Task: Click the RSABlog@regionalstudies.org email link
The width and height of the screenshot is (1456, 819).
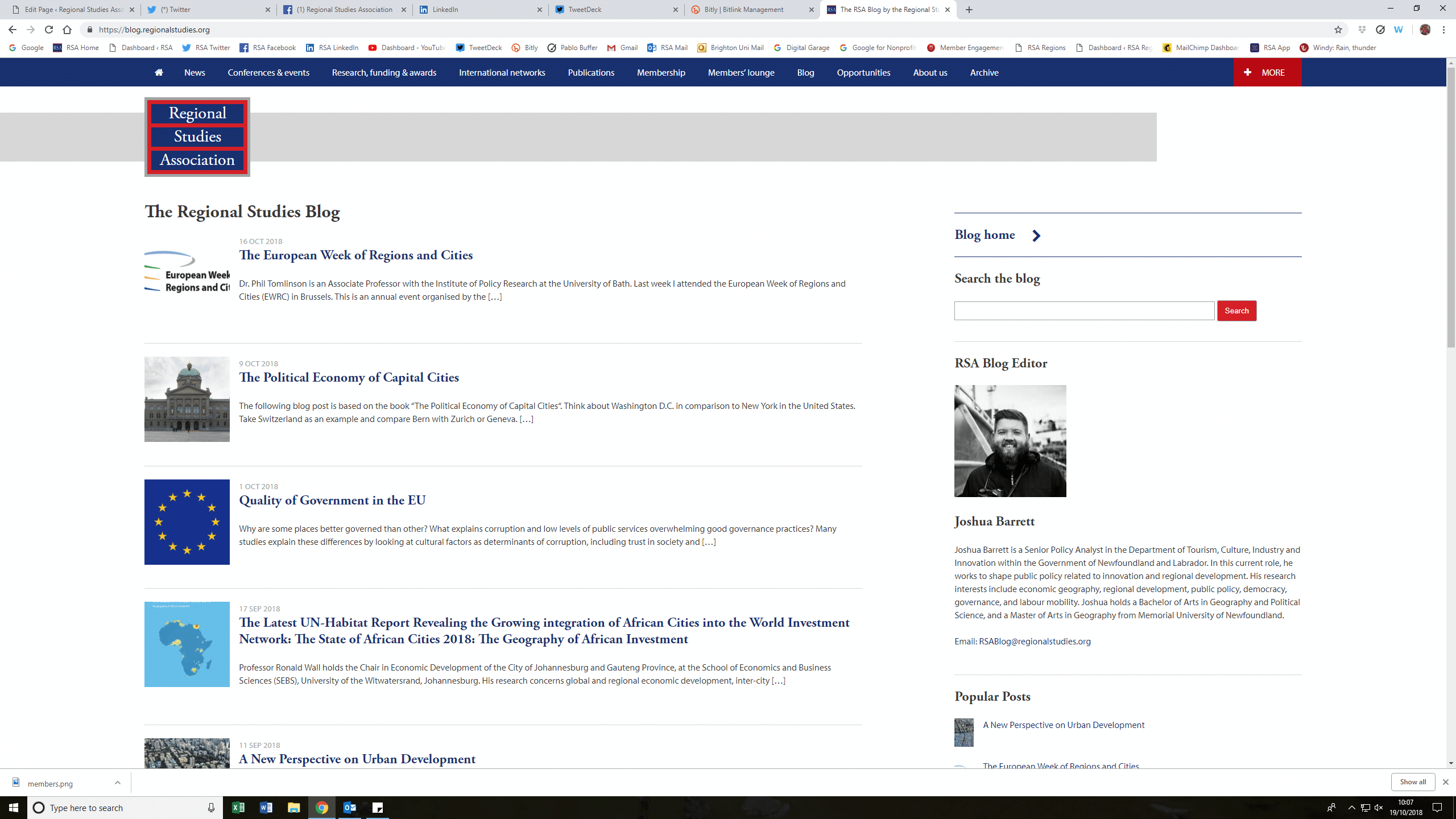Action: click(1035, 641)
